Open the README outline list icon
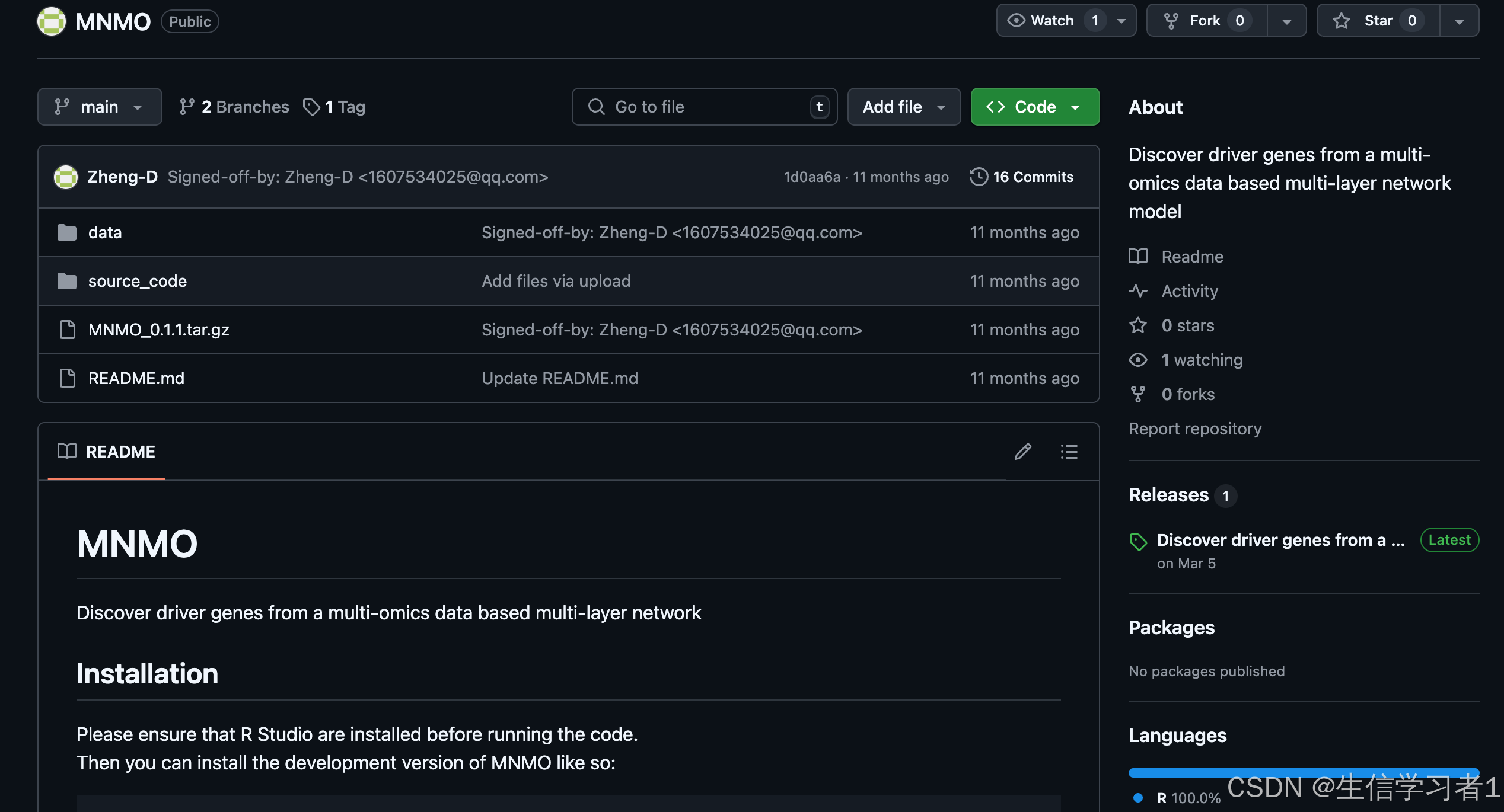 [1069, 452]
